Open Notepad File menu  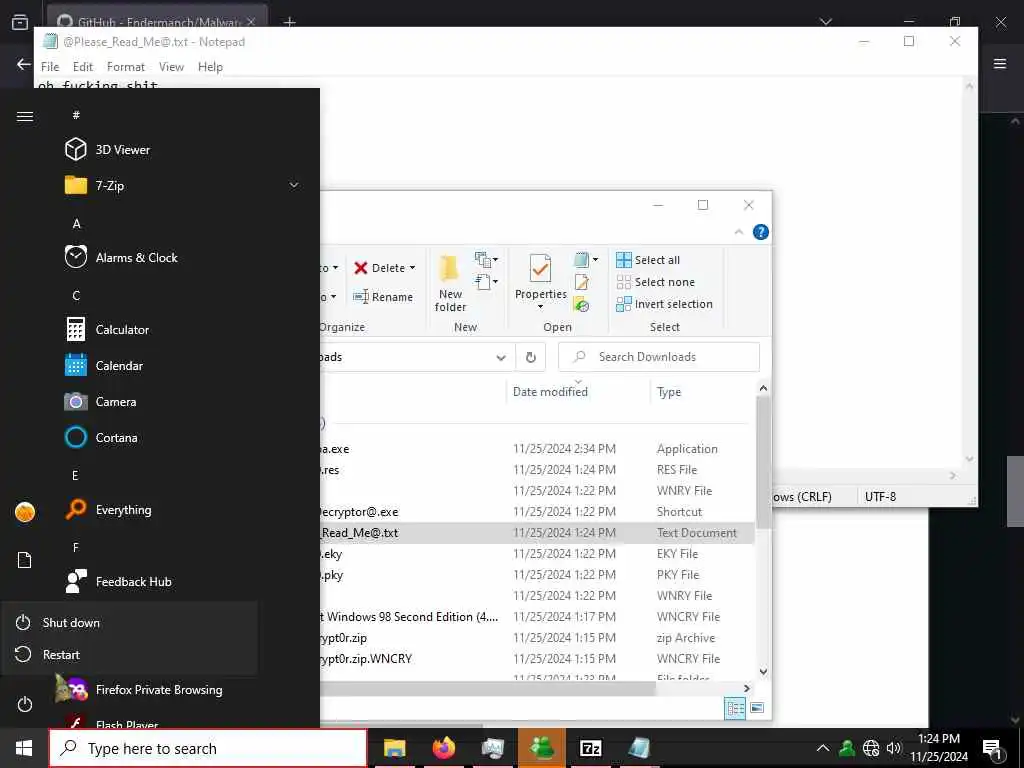(50, 67)
